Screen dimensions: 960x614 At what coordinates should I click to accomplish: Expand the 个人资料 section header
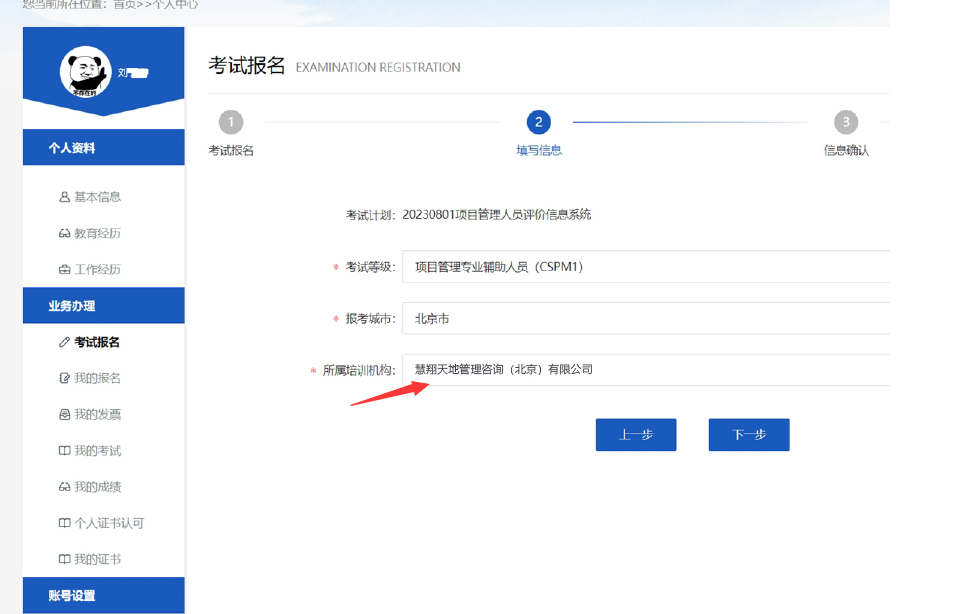click(103, 148)
